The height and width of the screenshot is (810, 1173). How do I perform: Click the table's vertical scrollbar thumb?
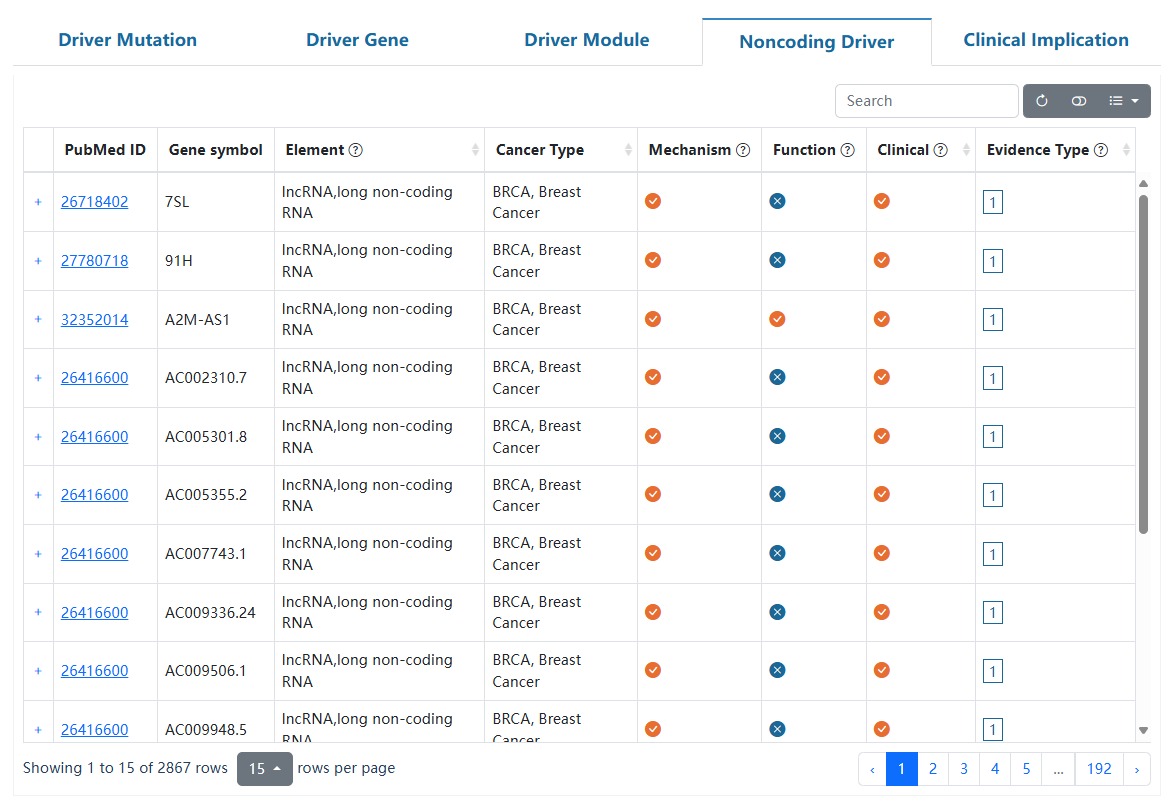coord(1144,360)
